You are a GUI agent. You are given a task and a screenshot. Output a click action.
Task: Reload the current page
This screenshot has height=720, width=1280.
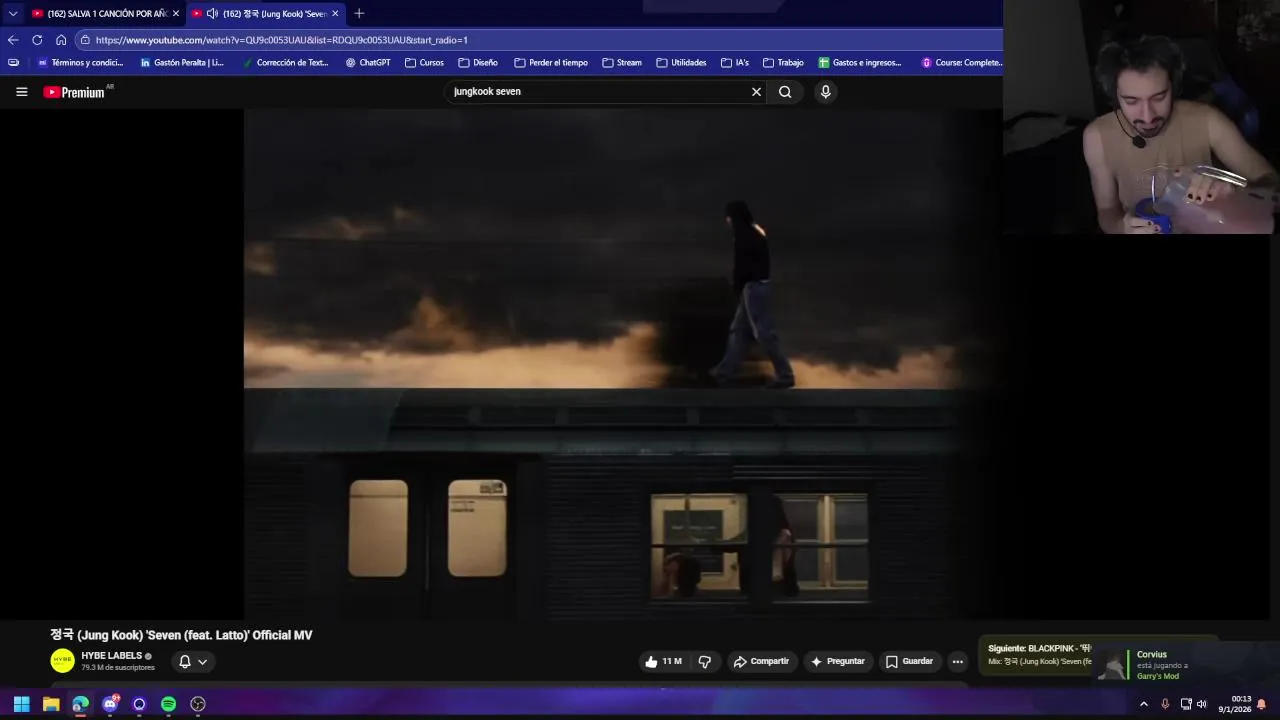(37, 40)
